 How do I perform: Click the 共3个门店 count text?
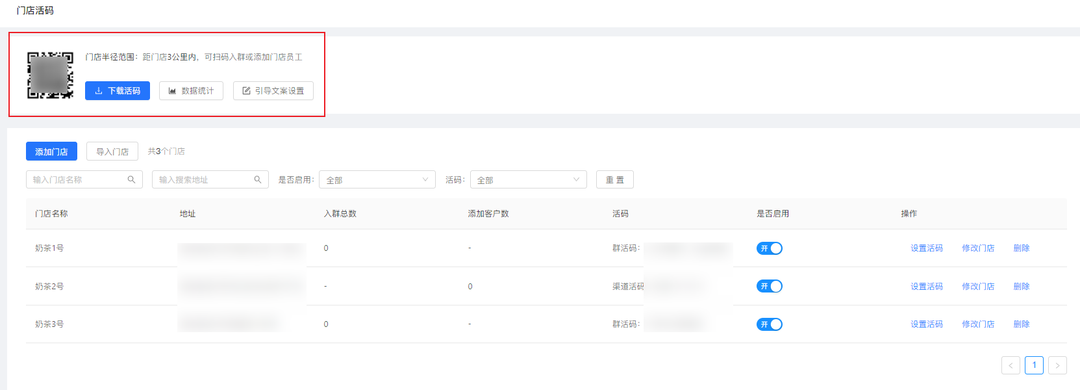(x=166, y=152)
